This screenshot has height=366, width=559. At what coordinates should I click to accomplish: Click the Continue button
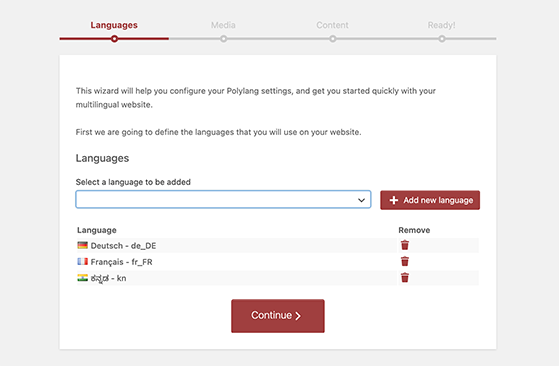[x=278, y=316]
